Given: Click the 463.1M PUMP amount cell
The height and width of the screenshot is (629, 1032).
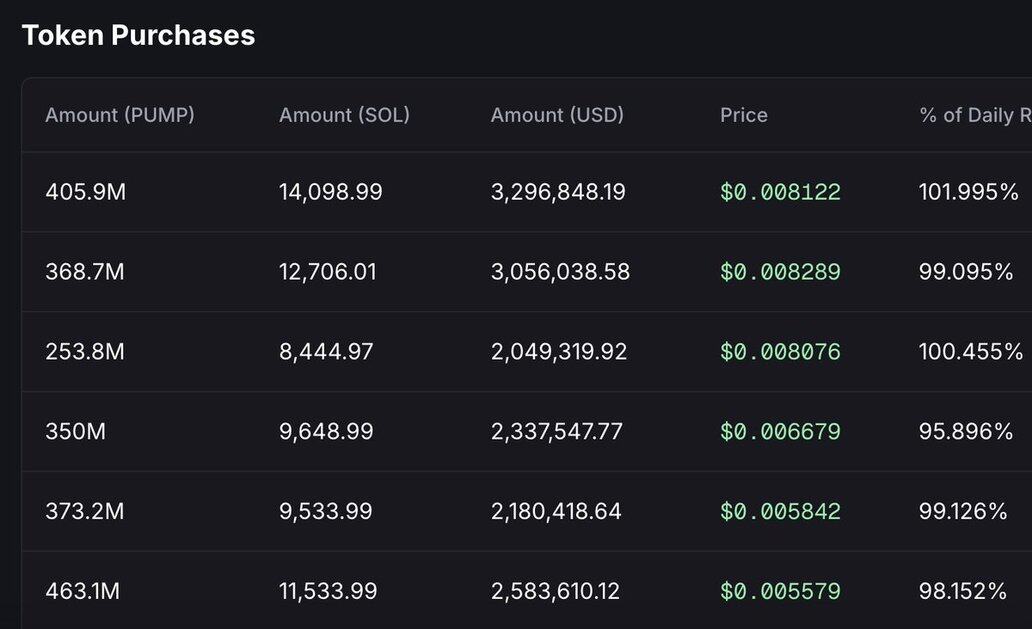Looking at the screenshot, I should tap(83, 591).
